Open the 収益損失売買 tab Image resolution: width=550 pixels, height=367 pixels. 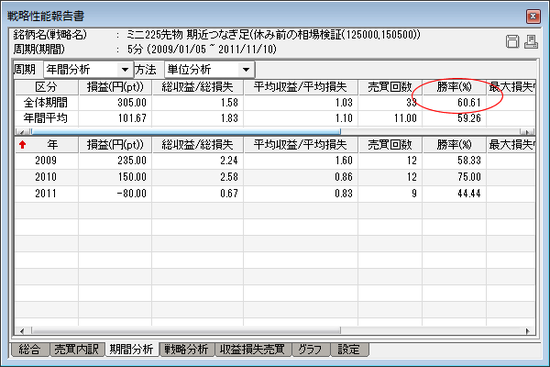point(253,349)
